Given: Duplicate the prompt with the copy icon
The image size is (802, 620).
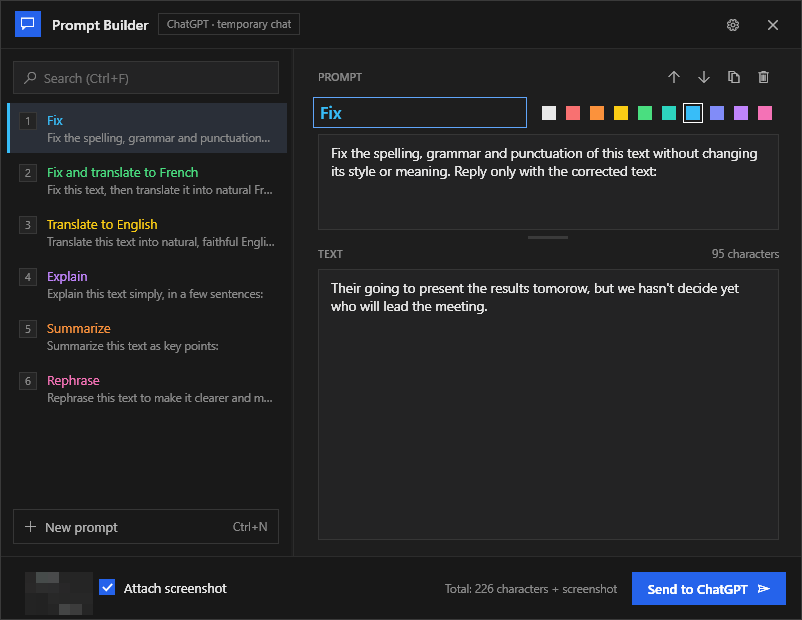Looking at the screenshot, I should pos(733,77).
